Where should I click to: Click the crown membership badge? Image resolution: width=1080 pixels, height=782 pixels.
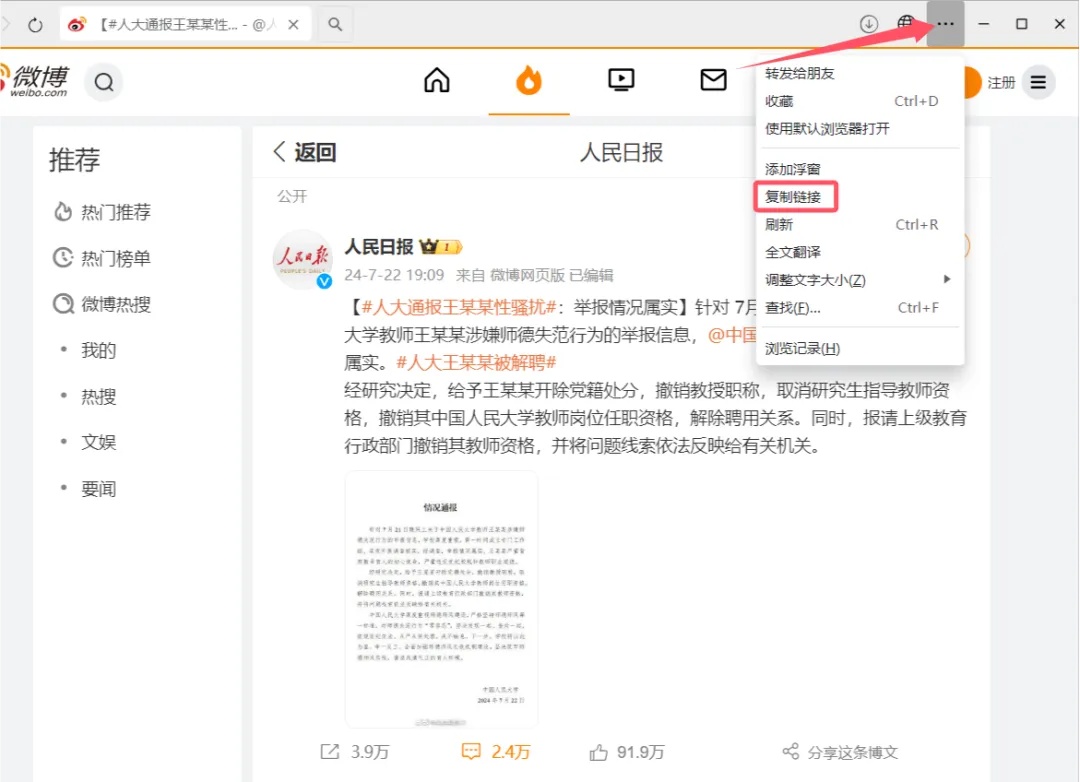(x=440, y=247)
